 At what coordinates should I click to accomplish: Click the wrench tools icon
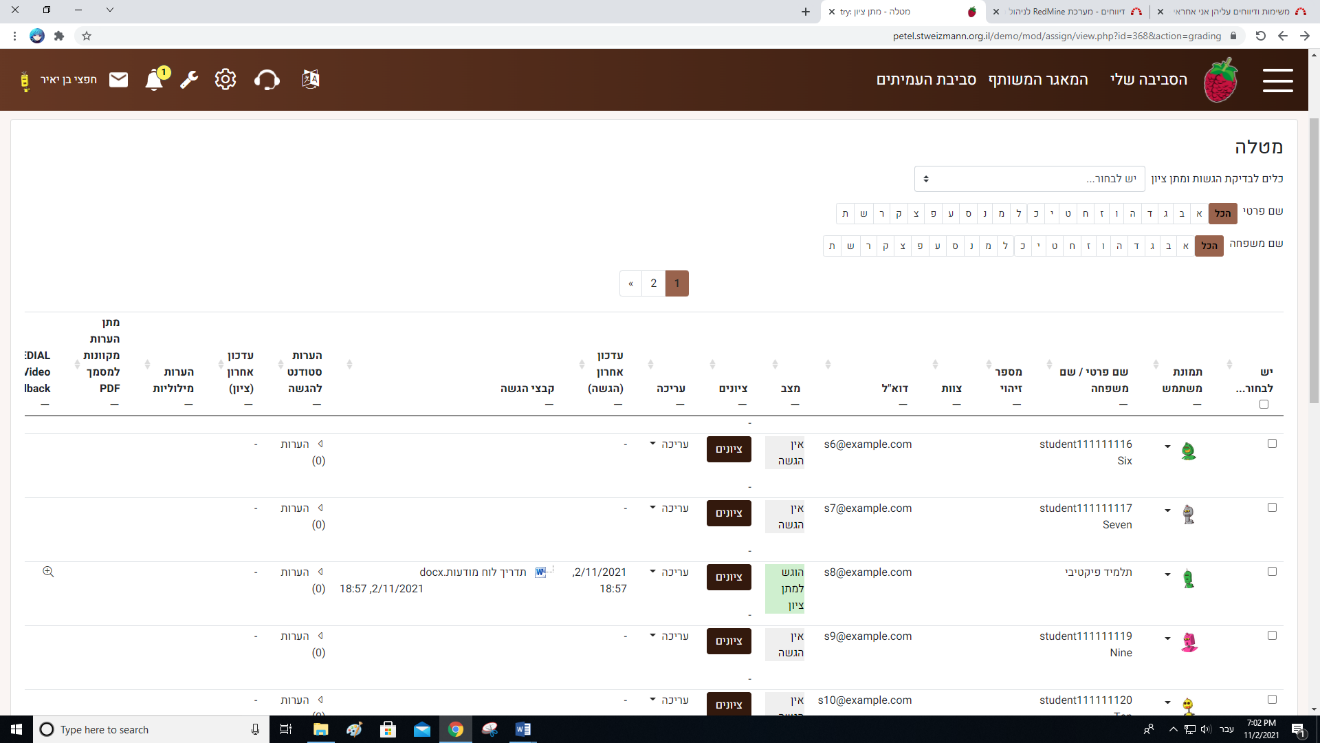tap(189, 80)
